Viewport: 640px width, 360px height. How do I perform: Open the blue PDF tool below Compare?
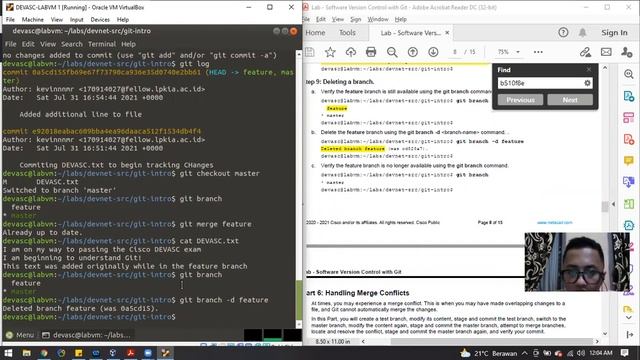coord(629,225)
